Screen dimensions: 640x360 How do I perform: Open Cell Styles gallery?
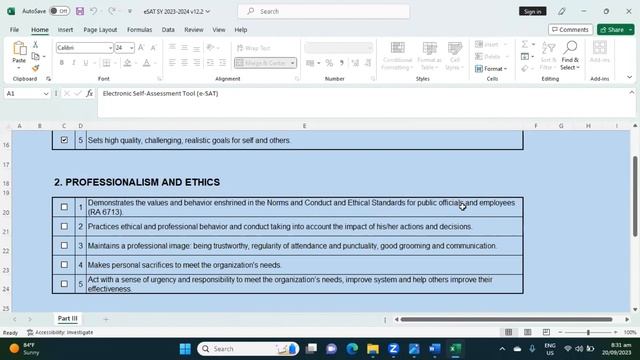pos(454,56)
